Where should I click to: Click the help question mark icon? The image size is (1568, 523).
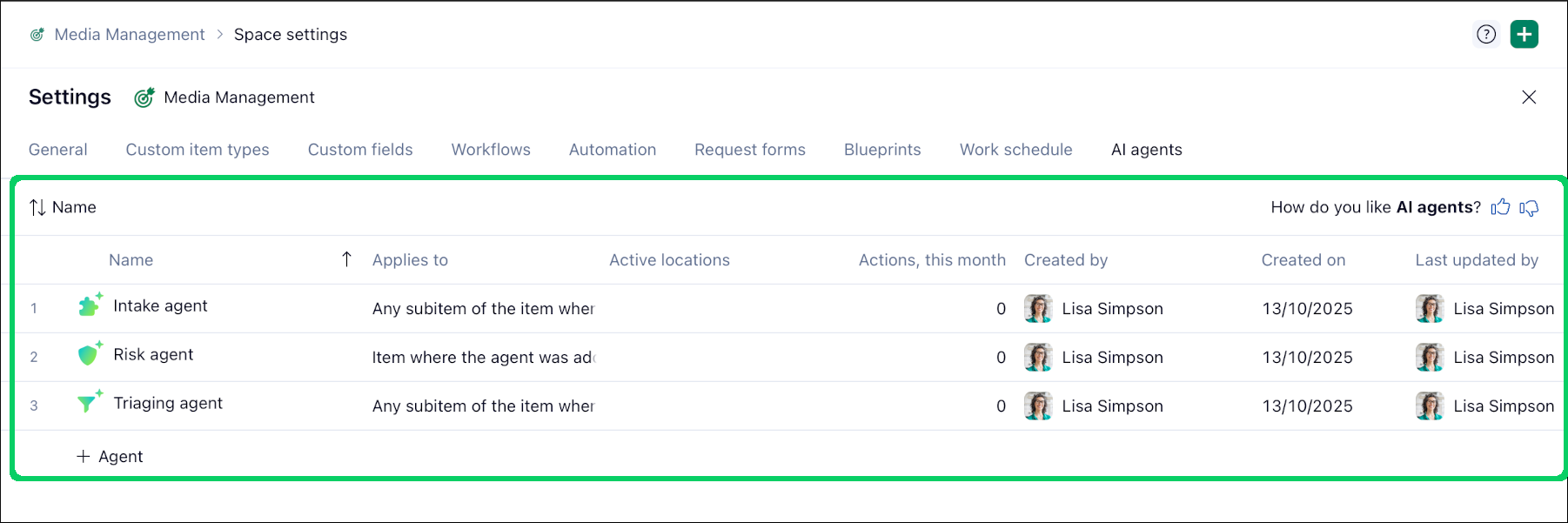pyautogui.click(x=1486, y=35)
